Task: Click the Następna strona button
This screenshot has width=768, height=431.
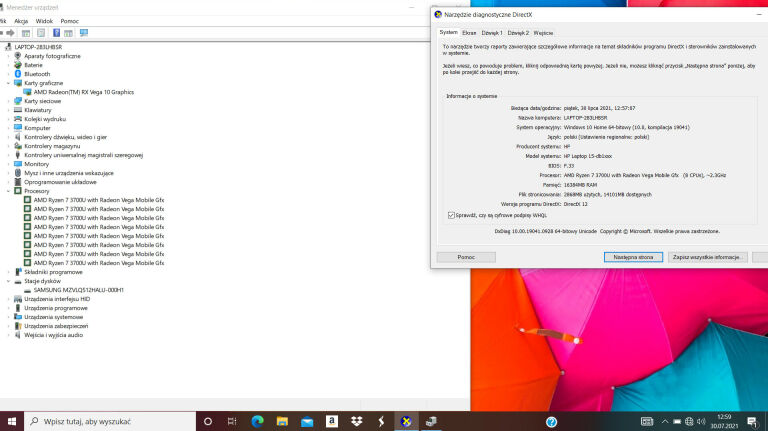Action: (633, 257)
